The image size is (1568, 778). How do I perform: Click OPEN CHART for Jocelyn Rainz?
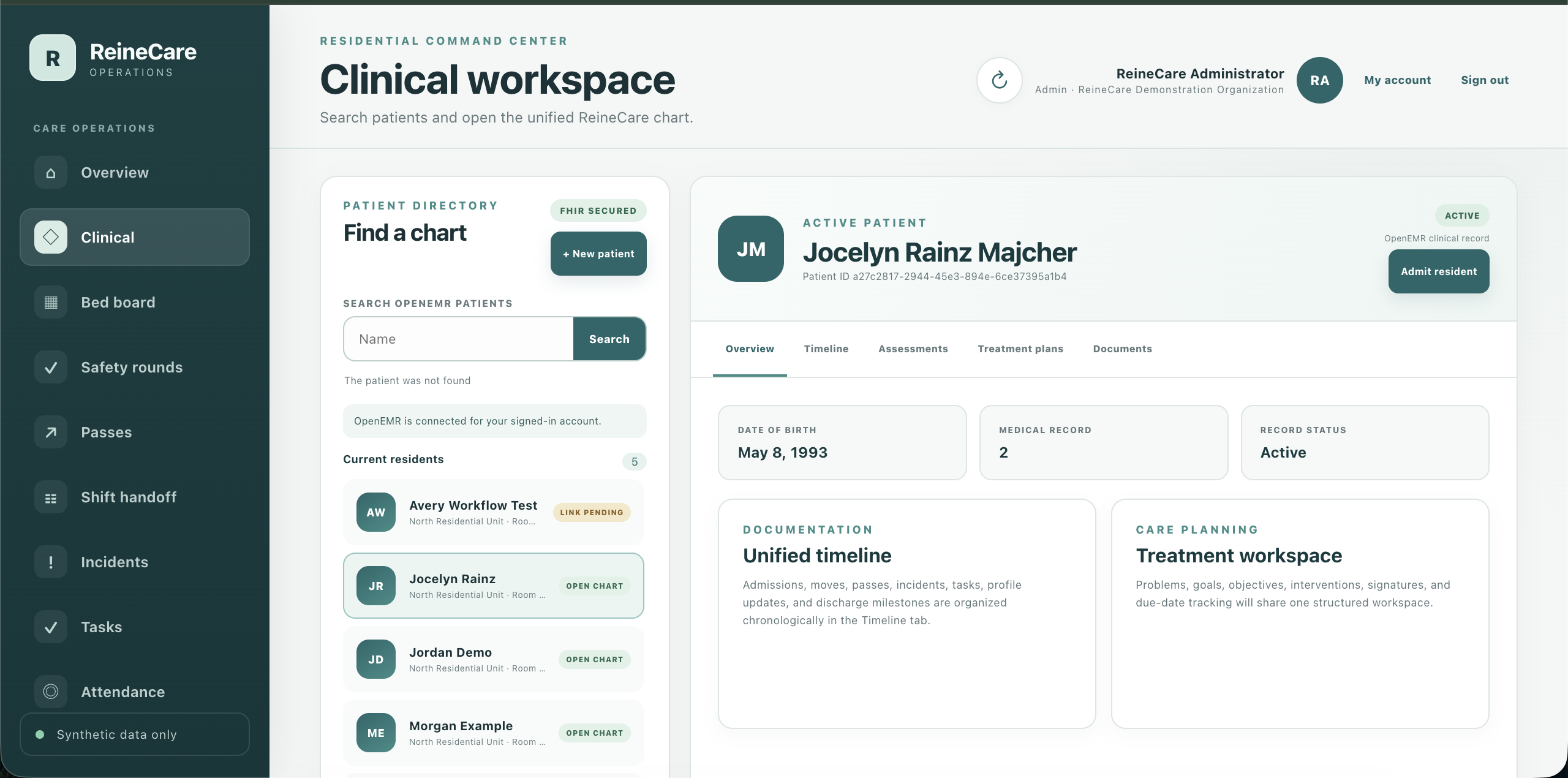click(x=594, y=586)
